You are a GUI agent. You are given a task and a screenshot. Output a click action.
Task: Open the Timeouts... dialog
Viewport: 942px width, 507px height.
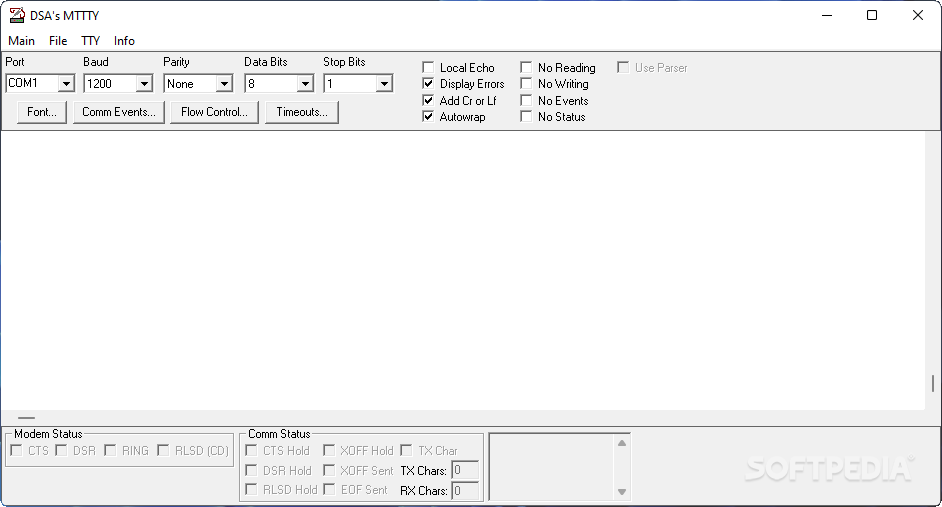(x=302, y=112)
